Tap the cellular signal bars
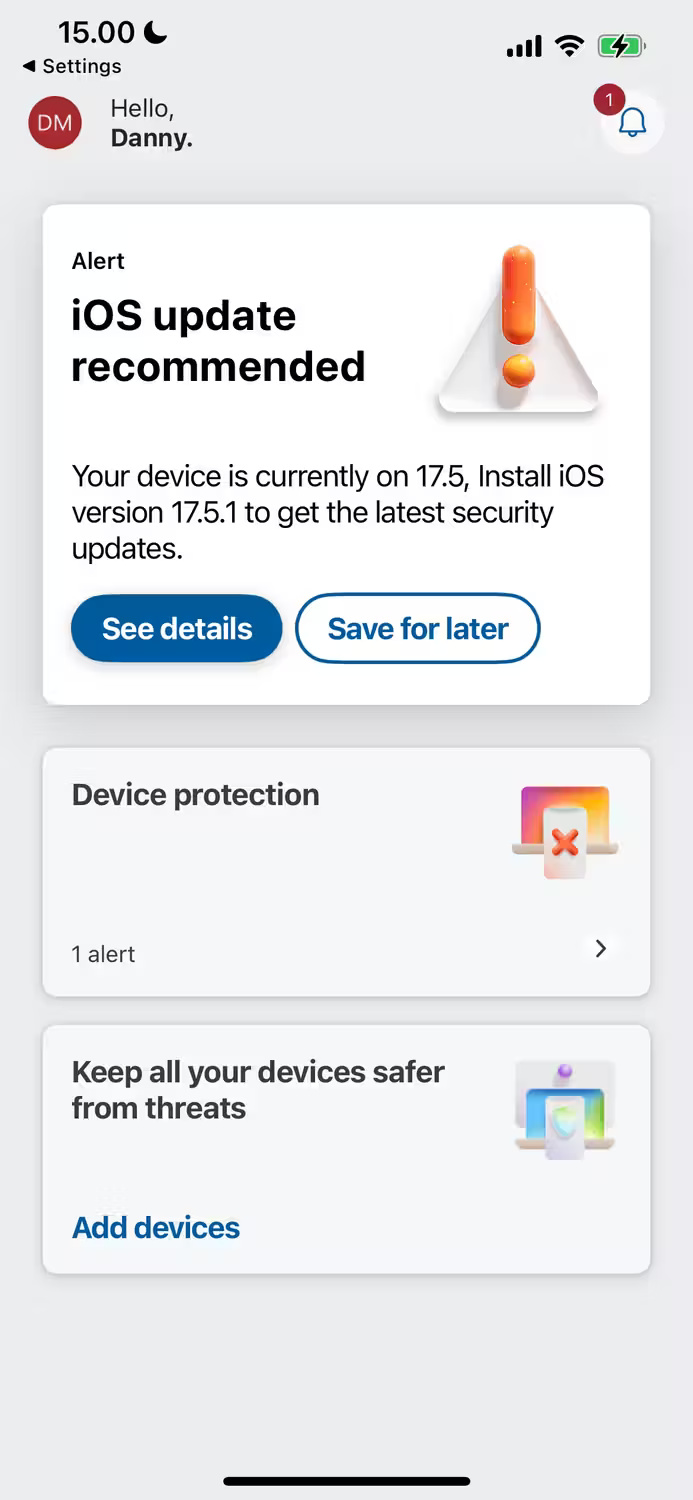Viewport: 693px width, 1500px height. (x=524, y=46)
